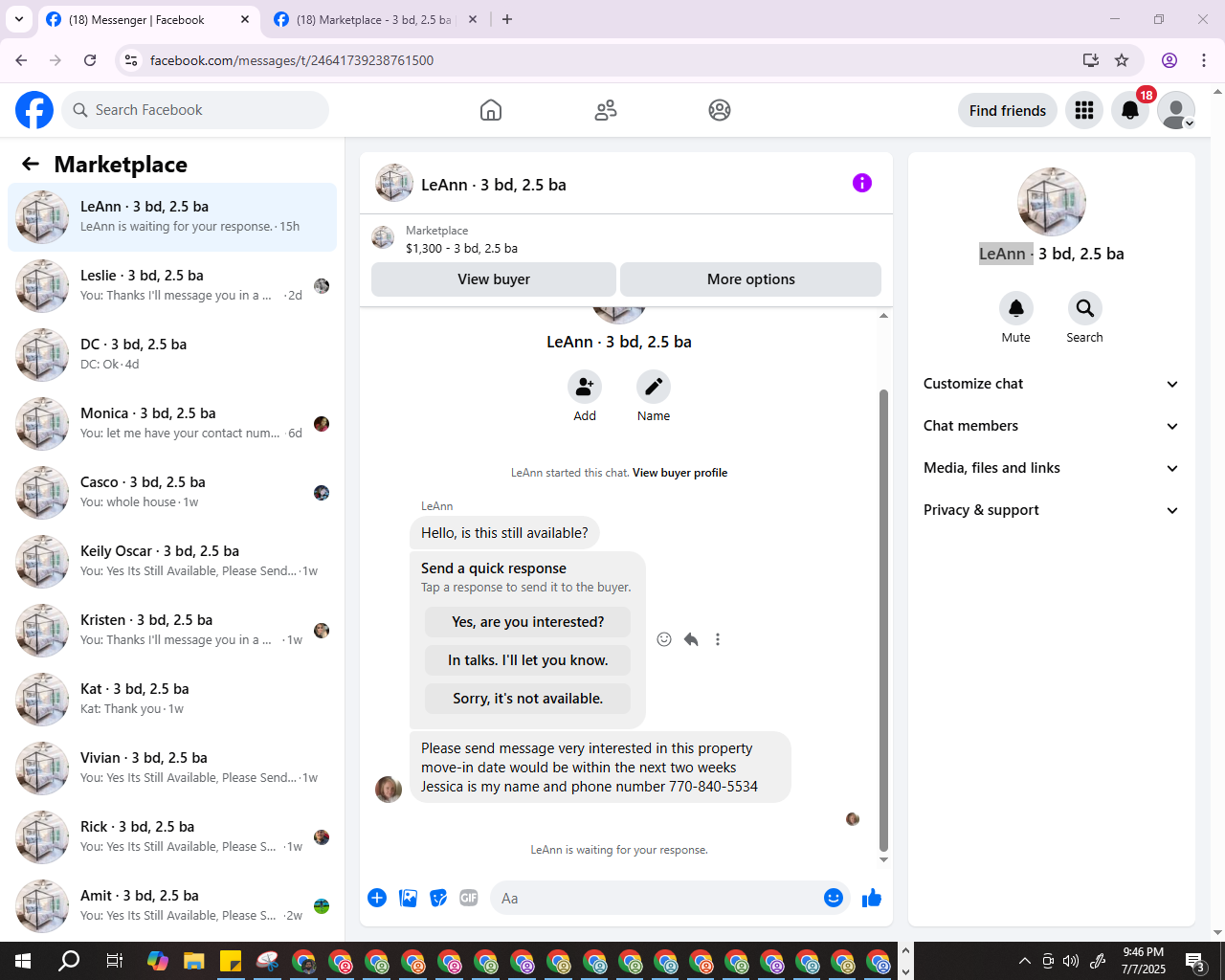The width and height of the screenshot is (1225, 980).
Task: Open Task View on taskbar
Action: [114, 961]
